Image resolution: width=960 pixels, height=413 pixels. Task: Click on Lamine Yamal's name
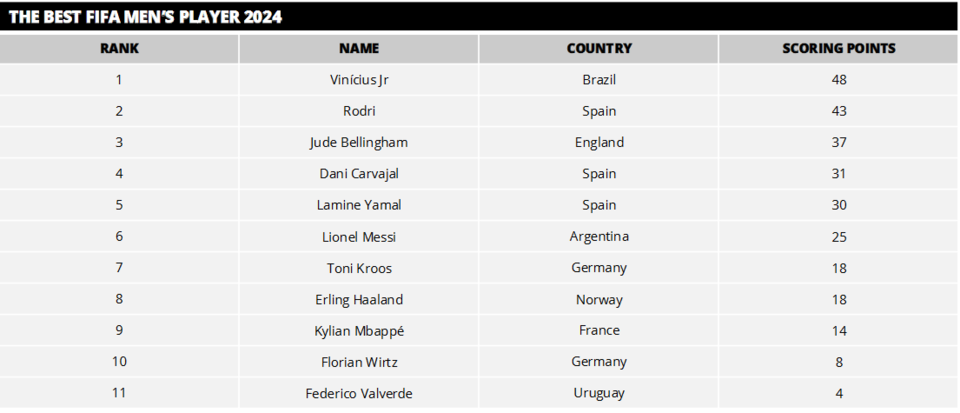(359, 205)
